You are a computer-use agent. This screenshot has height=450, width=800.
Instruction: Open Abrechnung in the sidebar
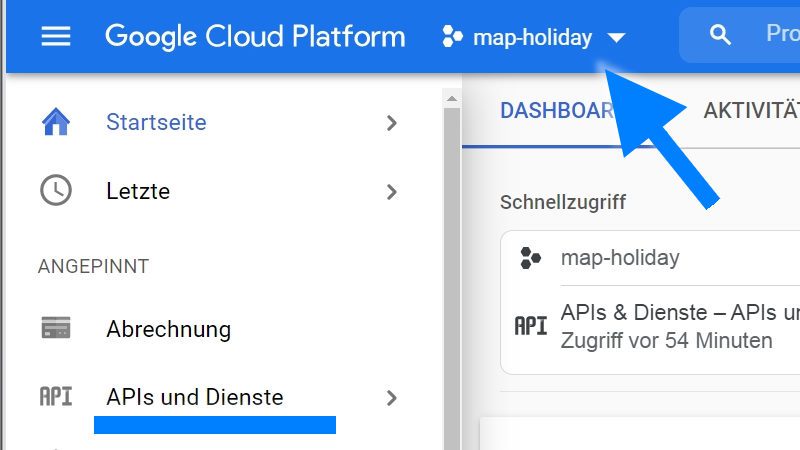168,329
